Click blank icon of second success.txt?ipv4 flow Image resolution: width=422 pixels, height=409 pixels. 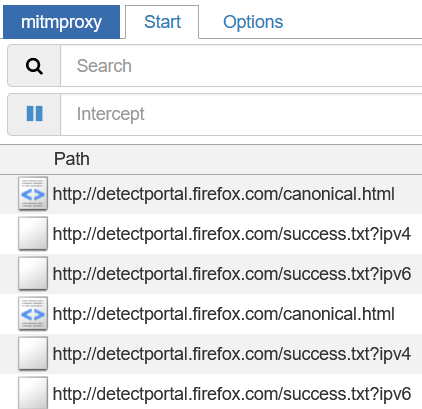tap(33, 354)
